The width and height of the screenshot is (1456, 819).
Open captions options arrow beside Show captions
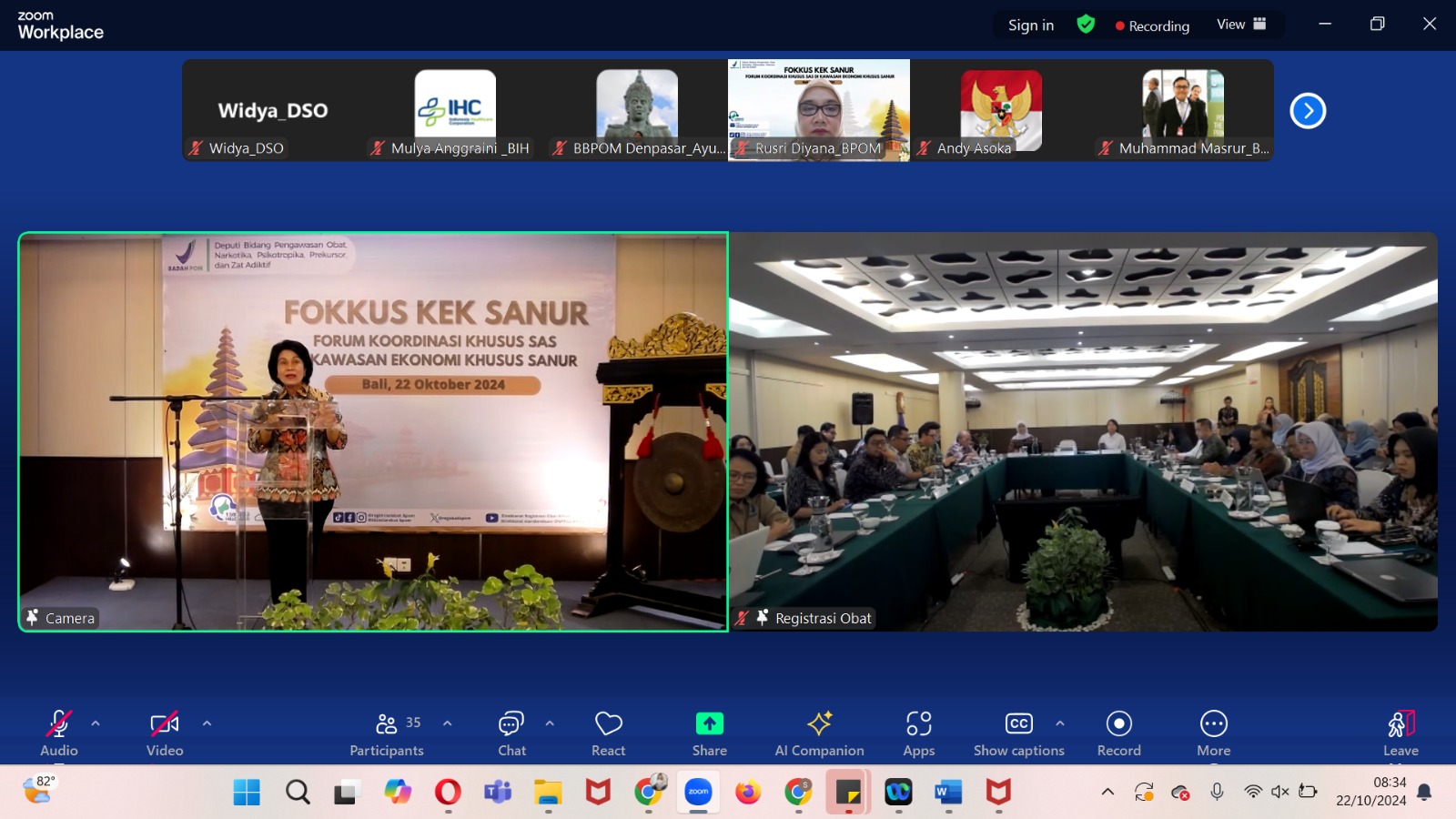click(1060, 723)
